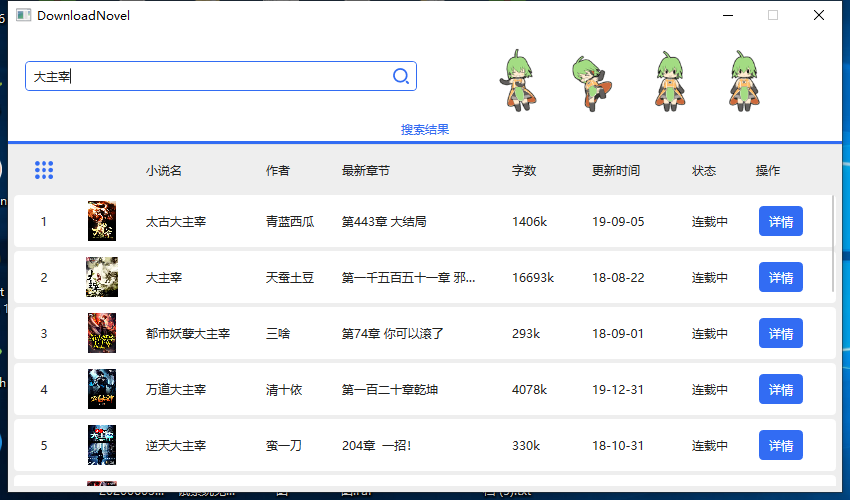The image size is (850, 500).
Task: Click the 更新时间 column header
Action: pos(616,171)
